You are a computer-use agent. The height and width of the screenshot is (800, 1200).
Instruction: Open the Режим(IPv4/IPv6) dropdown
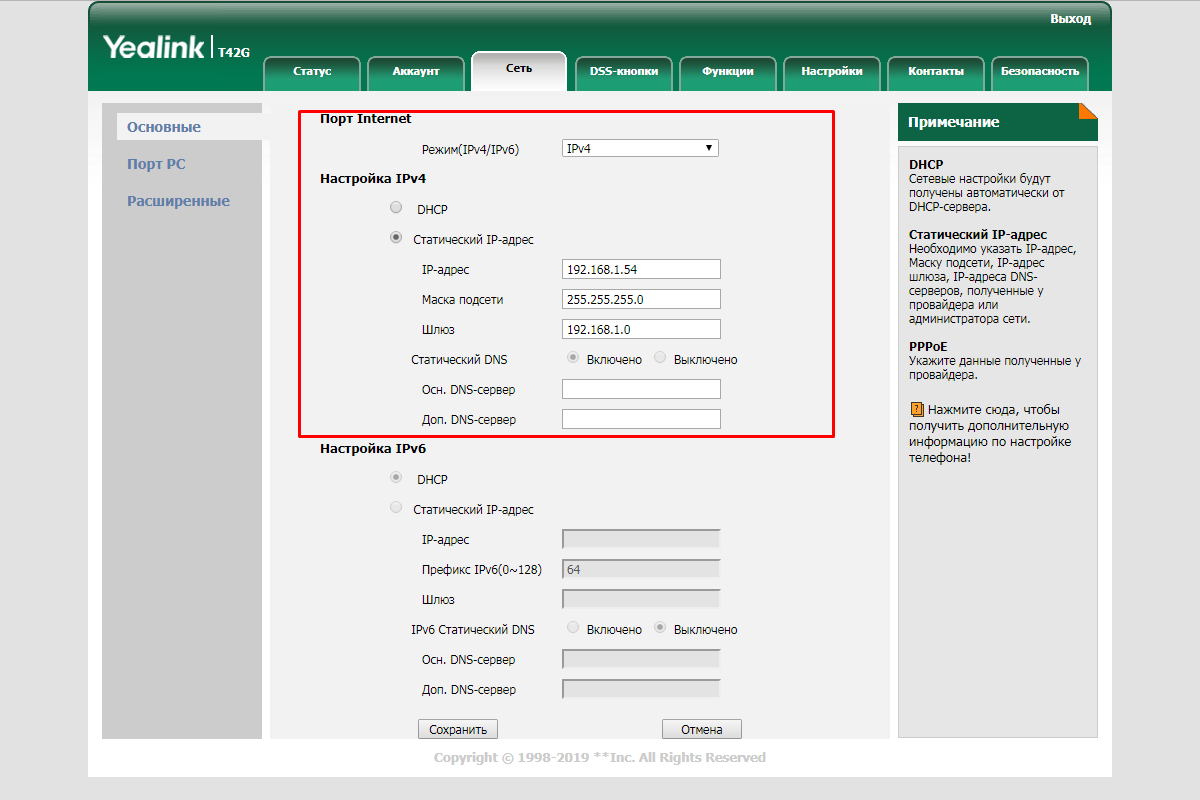(640, 147)
